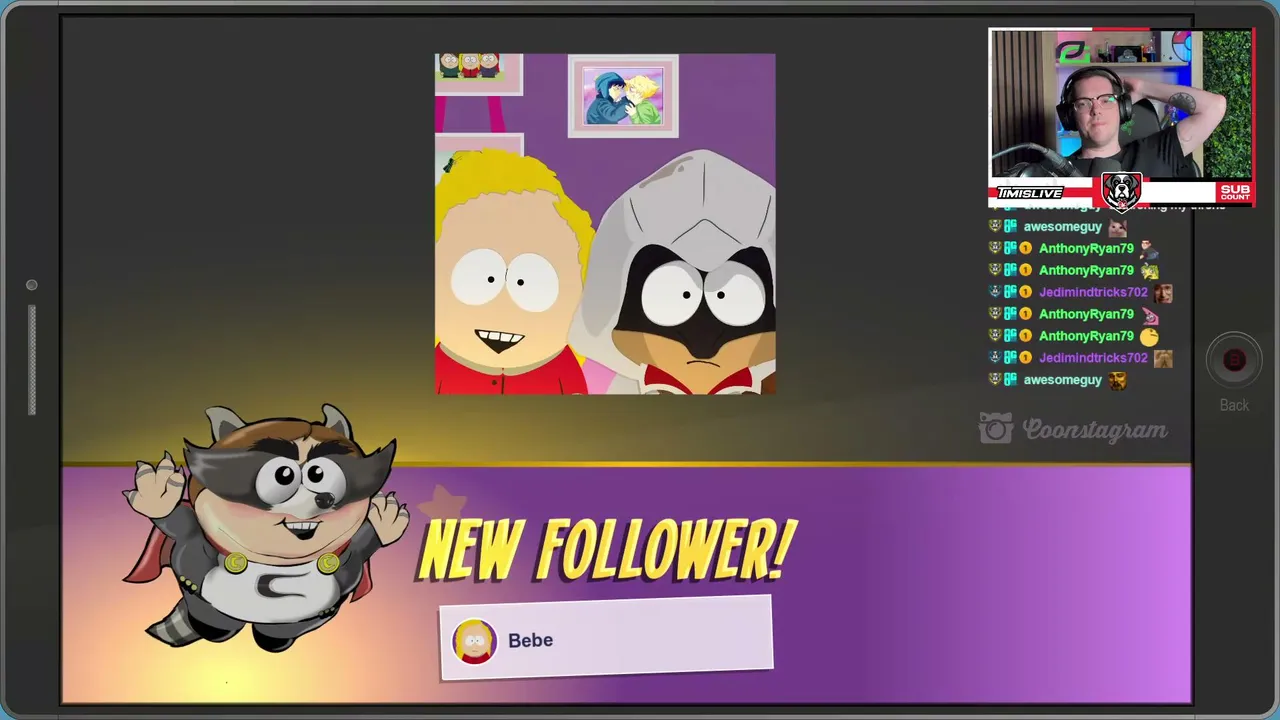Click the round yellow emote beside AnthonyRyan79

(1150, 336)
